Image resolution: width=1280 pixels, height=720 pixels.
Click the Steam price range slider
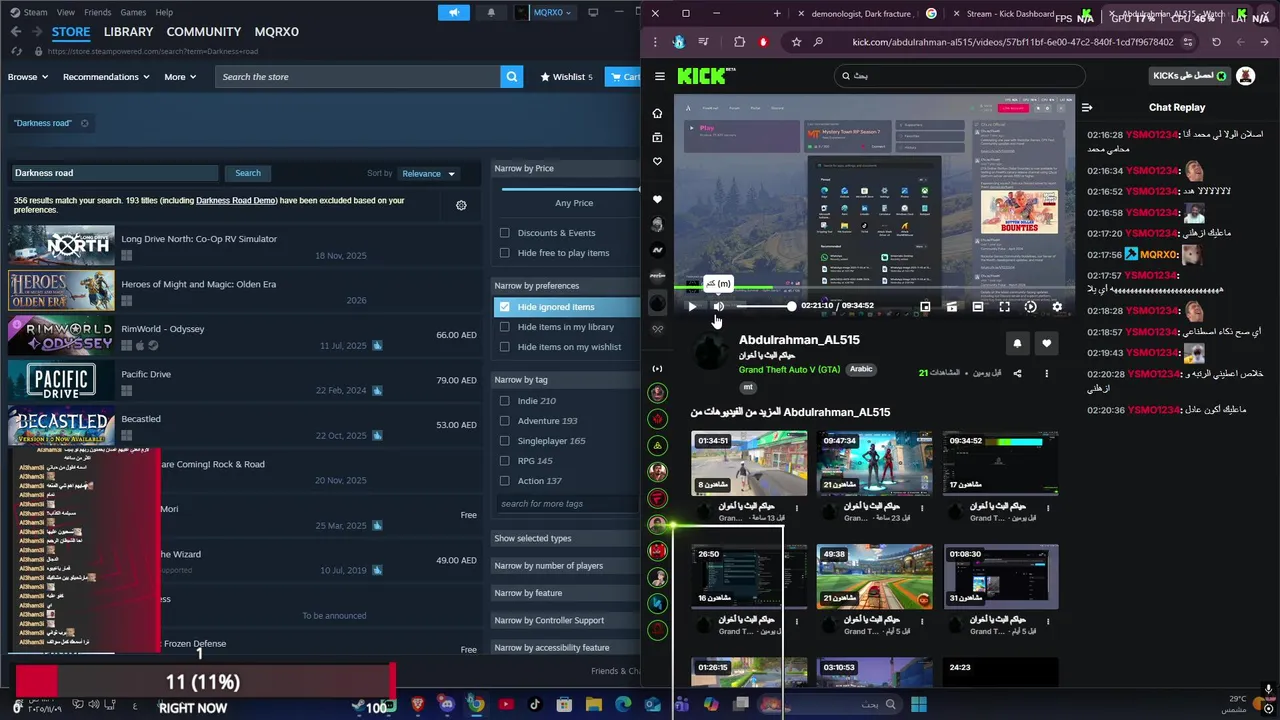(x=570, y=188)
